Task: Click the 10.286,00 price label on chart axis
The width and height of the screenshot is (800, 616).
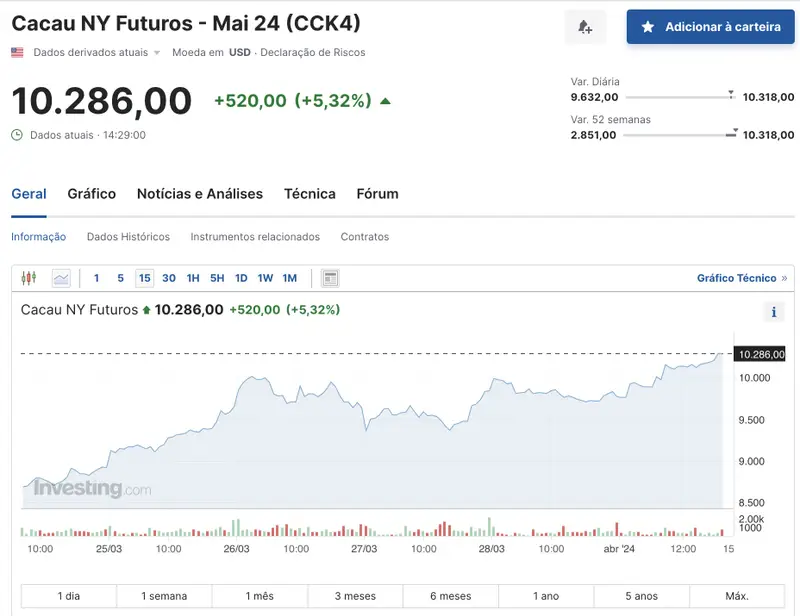Action: coord(760,354)
